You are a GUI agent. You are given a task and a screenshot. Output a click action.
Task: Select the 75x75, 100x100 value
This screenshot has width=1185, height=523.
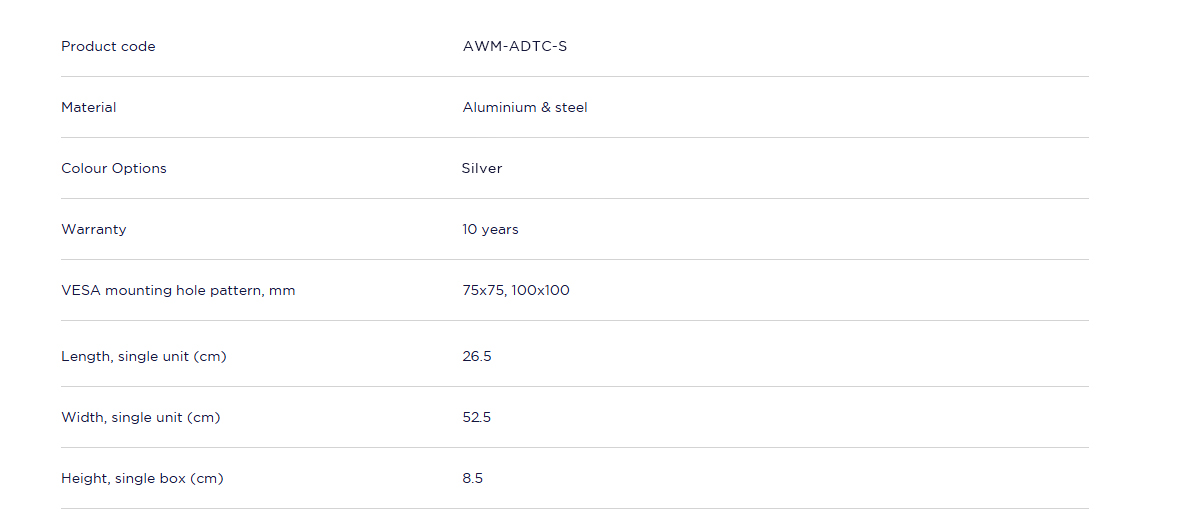coord(516,290)
